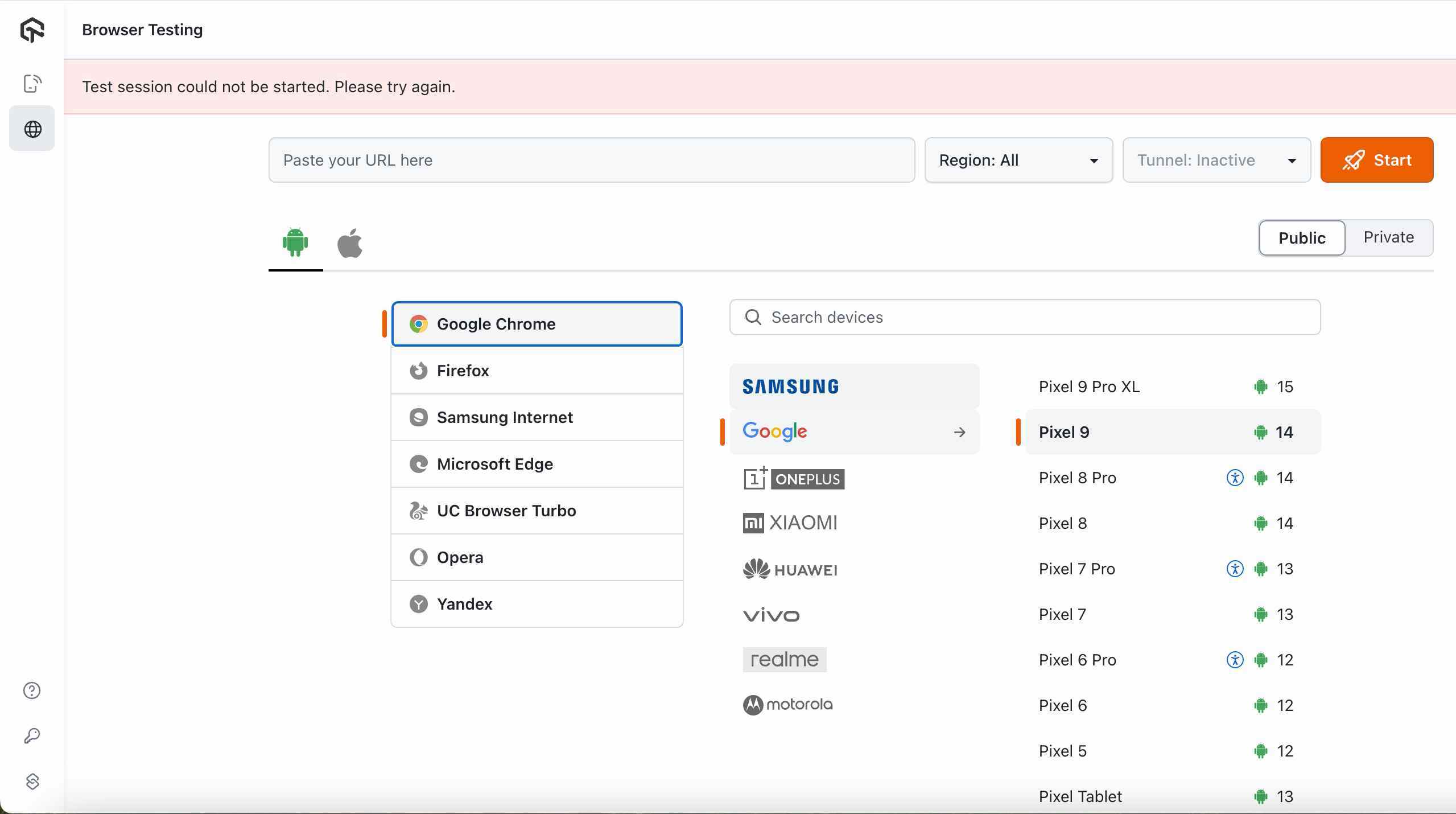Pick the Pixel 9 Pro XL device
This screenshot has width=1456, height=814.
point(1089,387)
